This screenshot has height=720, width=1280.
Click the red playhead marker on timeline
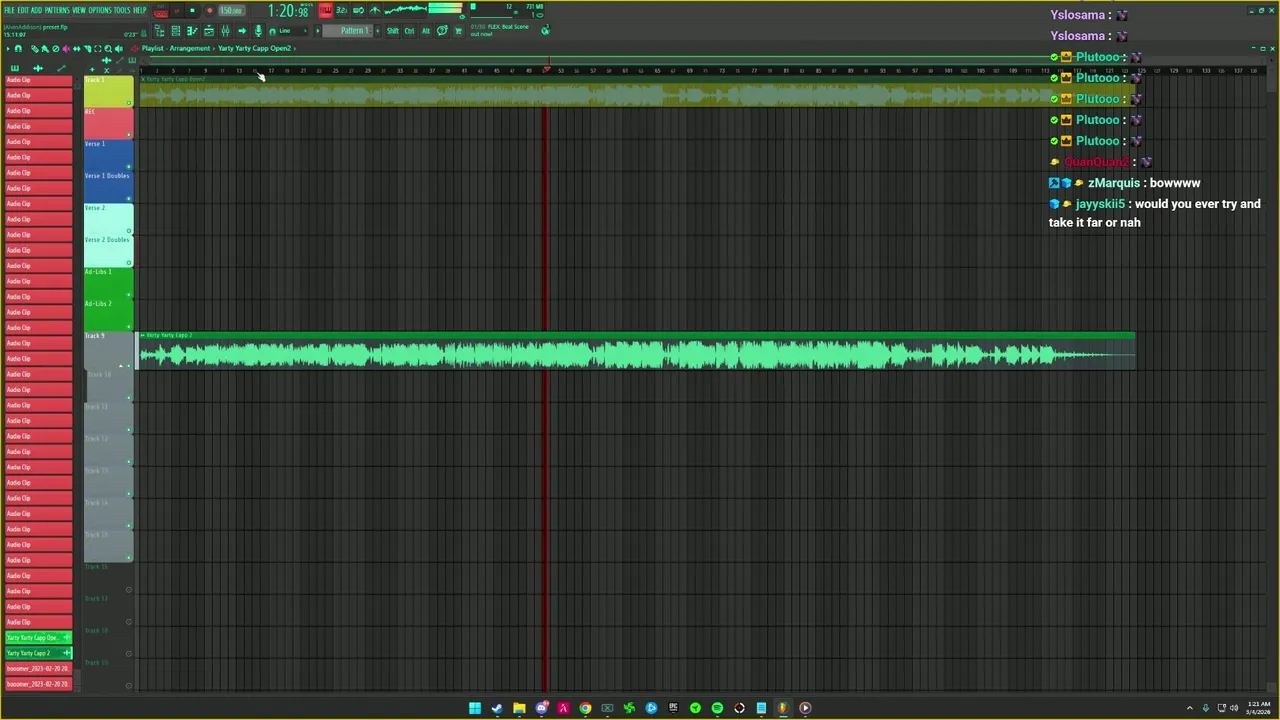coord(546,69)
